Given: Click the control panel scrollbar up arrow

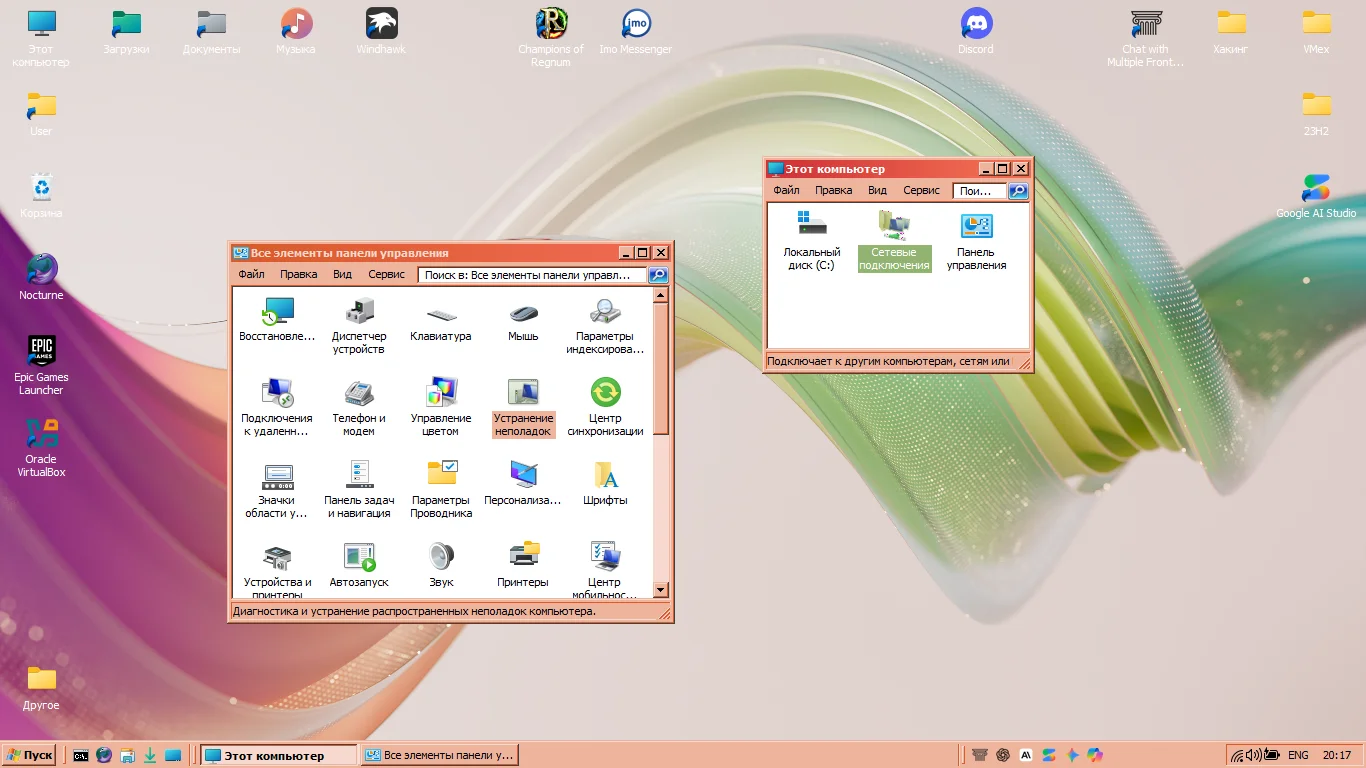Looking at the screenshot, I should click(x=660, y=295).
